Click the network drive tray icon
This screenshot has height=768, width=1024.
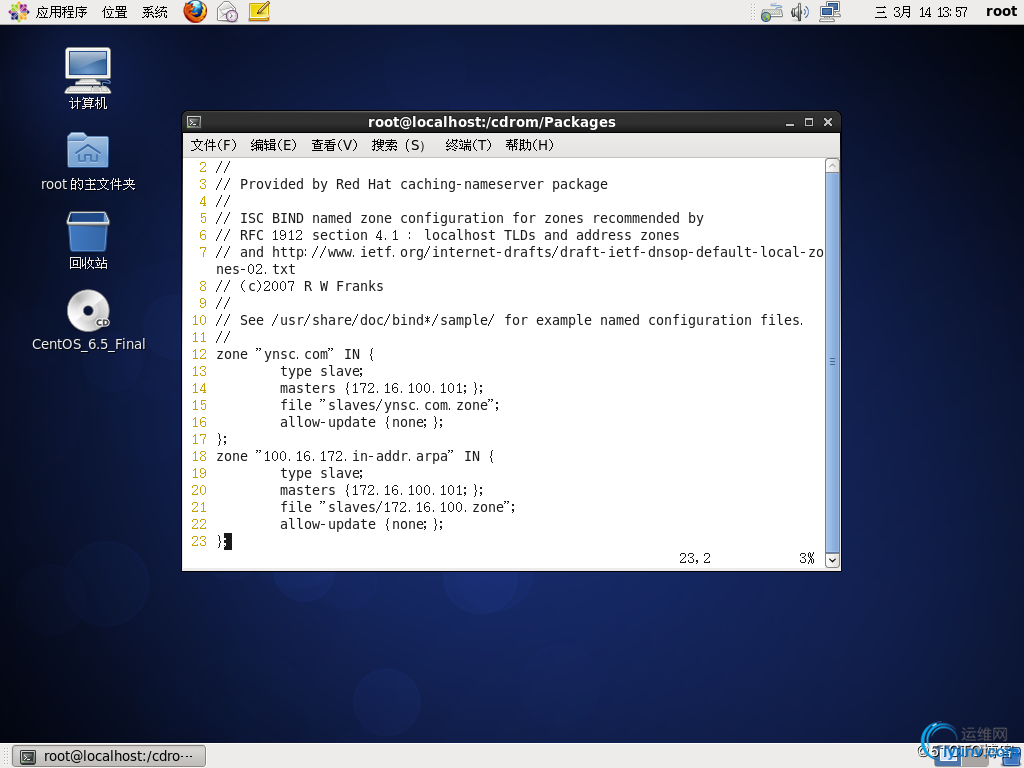click(771, 12)
